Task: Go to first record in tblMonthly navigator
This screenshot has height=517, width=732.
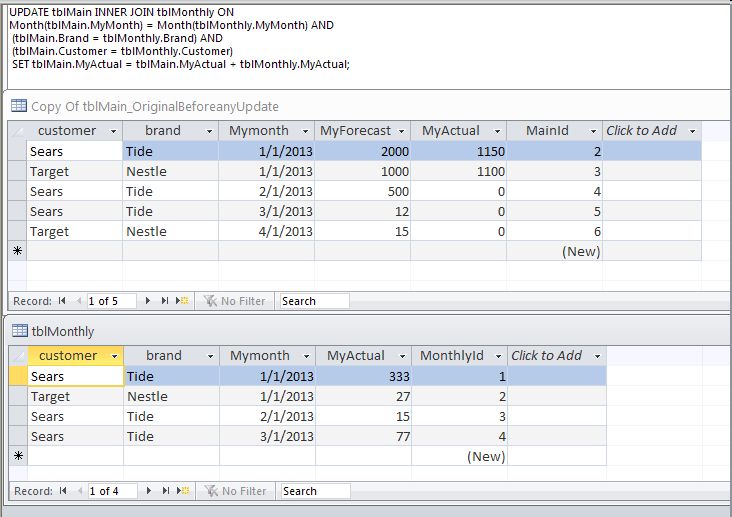Action: [x=63, y=491]
